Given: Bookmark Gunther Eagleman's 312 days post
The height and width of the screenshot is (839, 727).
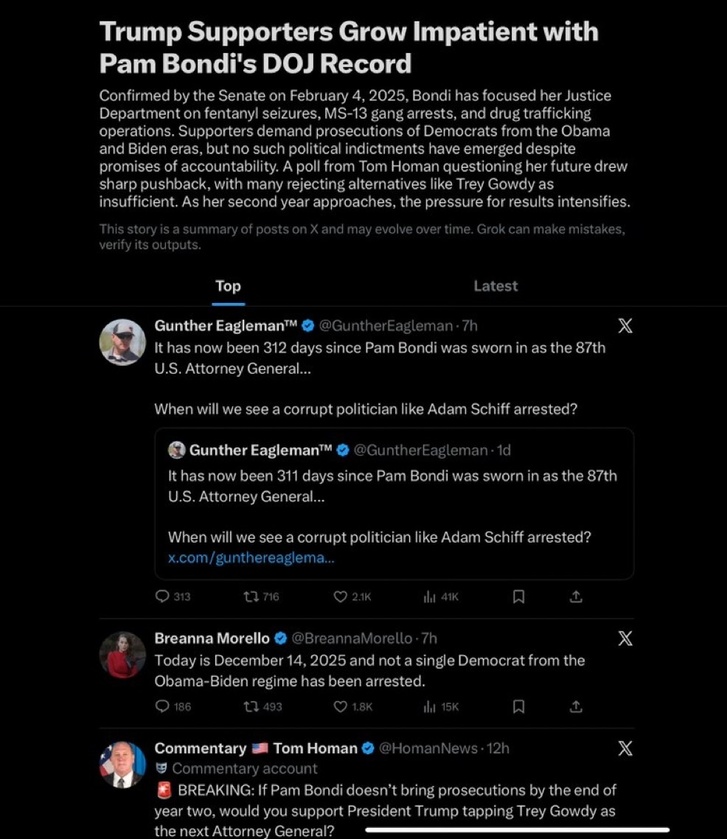Looking at the screenshot, I should [x=518, y=597].
